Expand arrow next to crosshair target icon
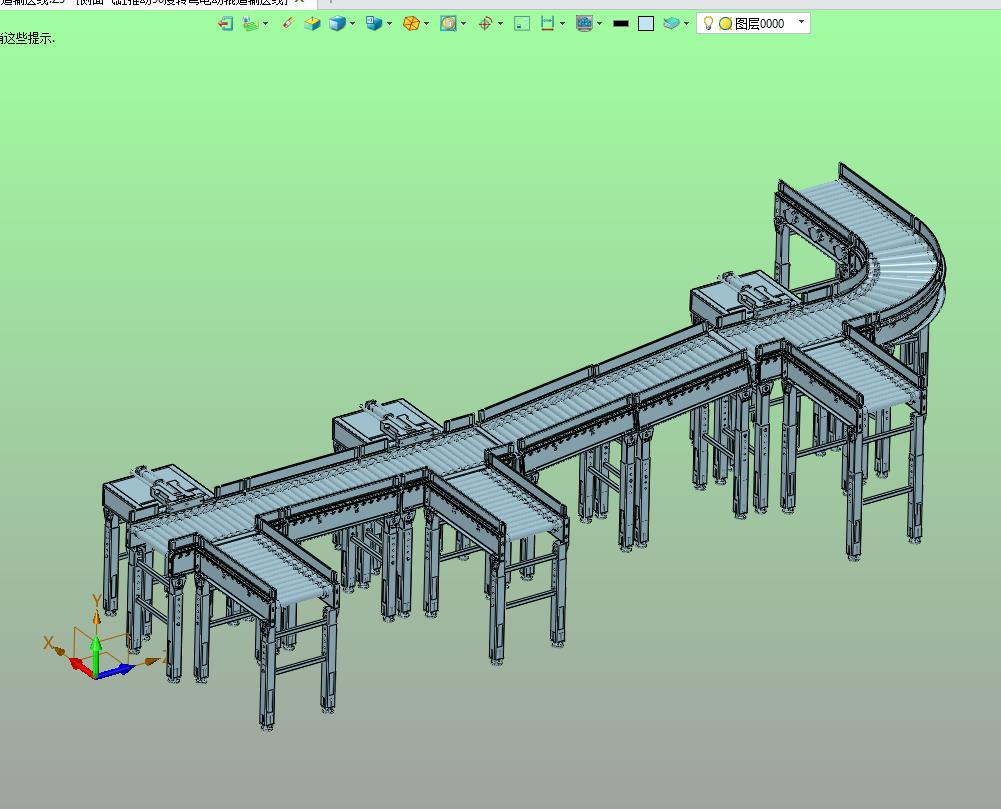Viewport: 1001px width, 809px height. (500, 24)
